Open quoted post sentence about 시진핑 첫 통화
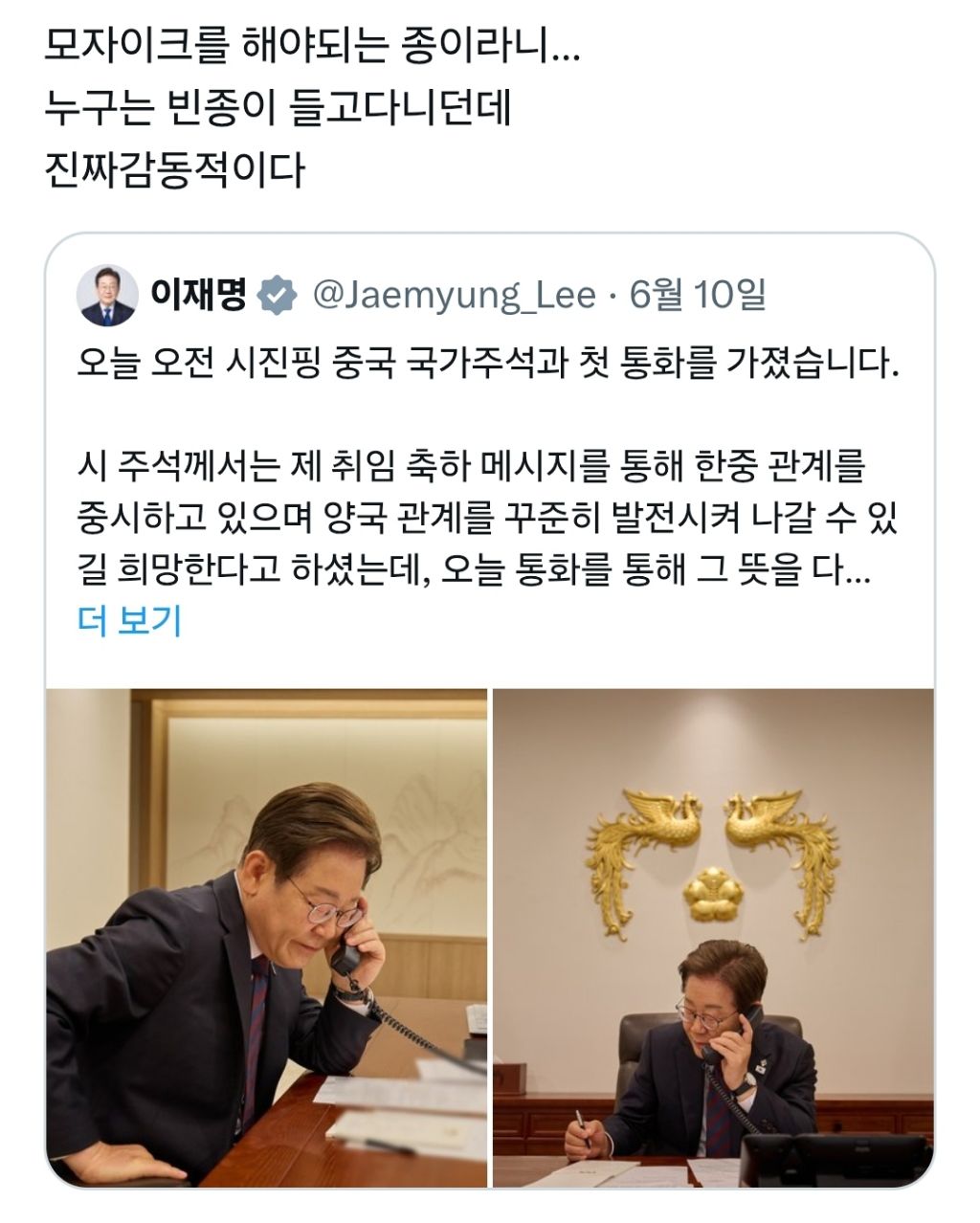 click(489, 365)
